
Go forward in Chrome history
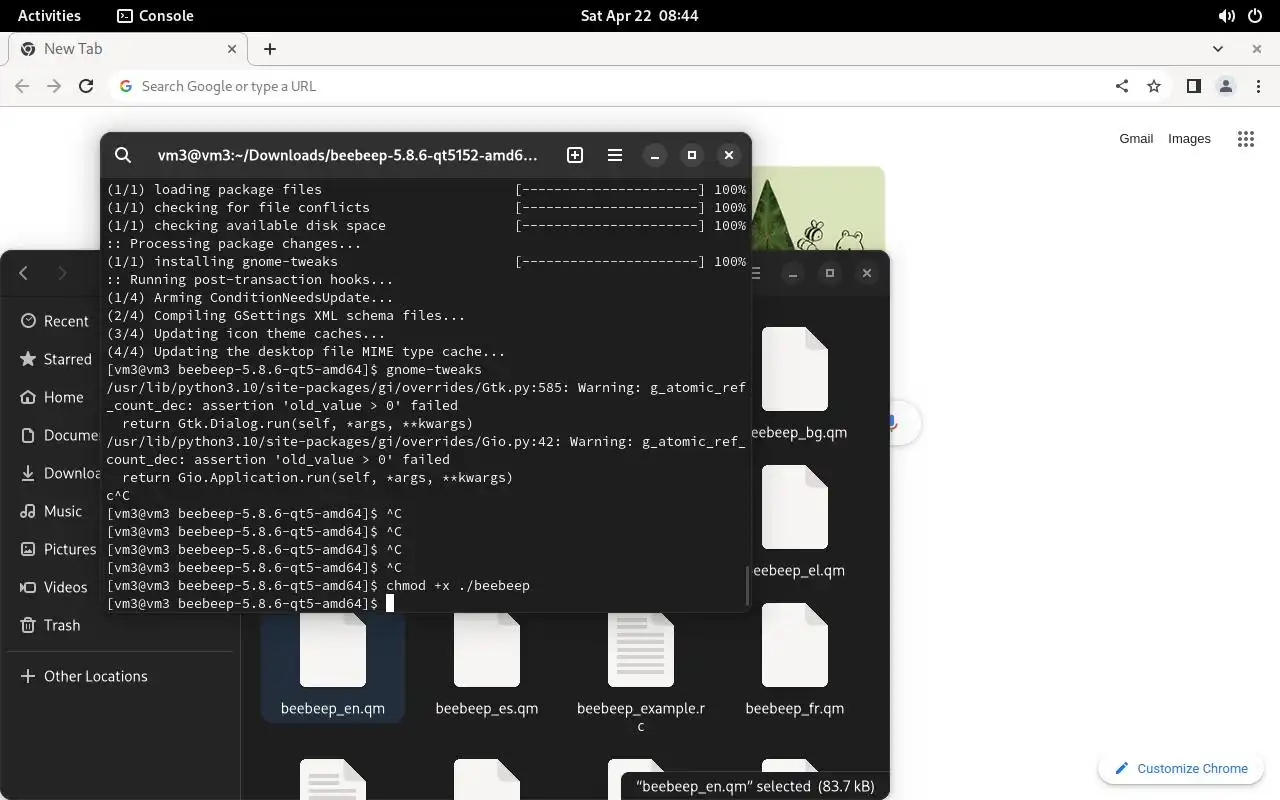(54, 86)
